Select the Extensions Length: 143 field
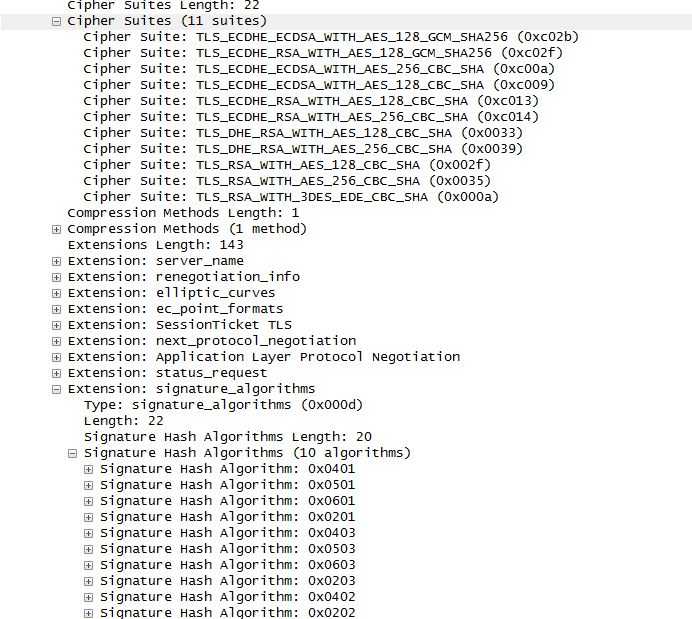 pos(155,245)
